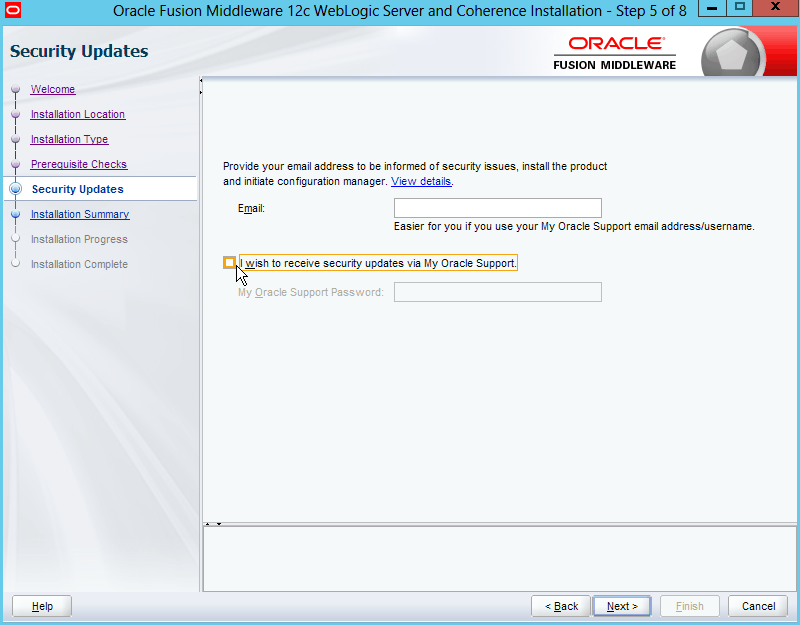Click the Oracle icon in the title bar

(13, 12)
